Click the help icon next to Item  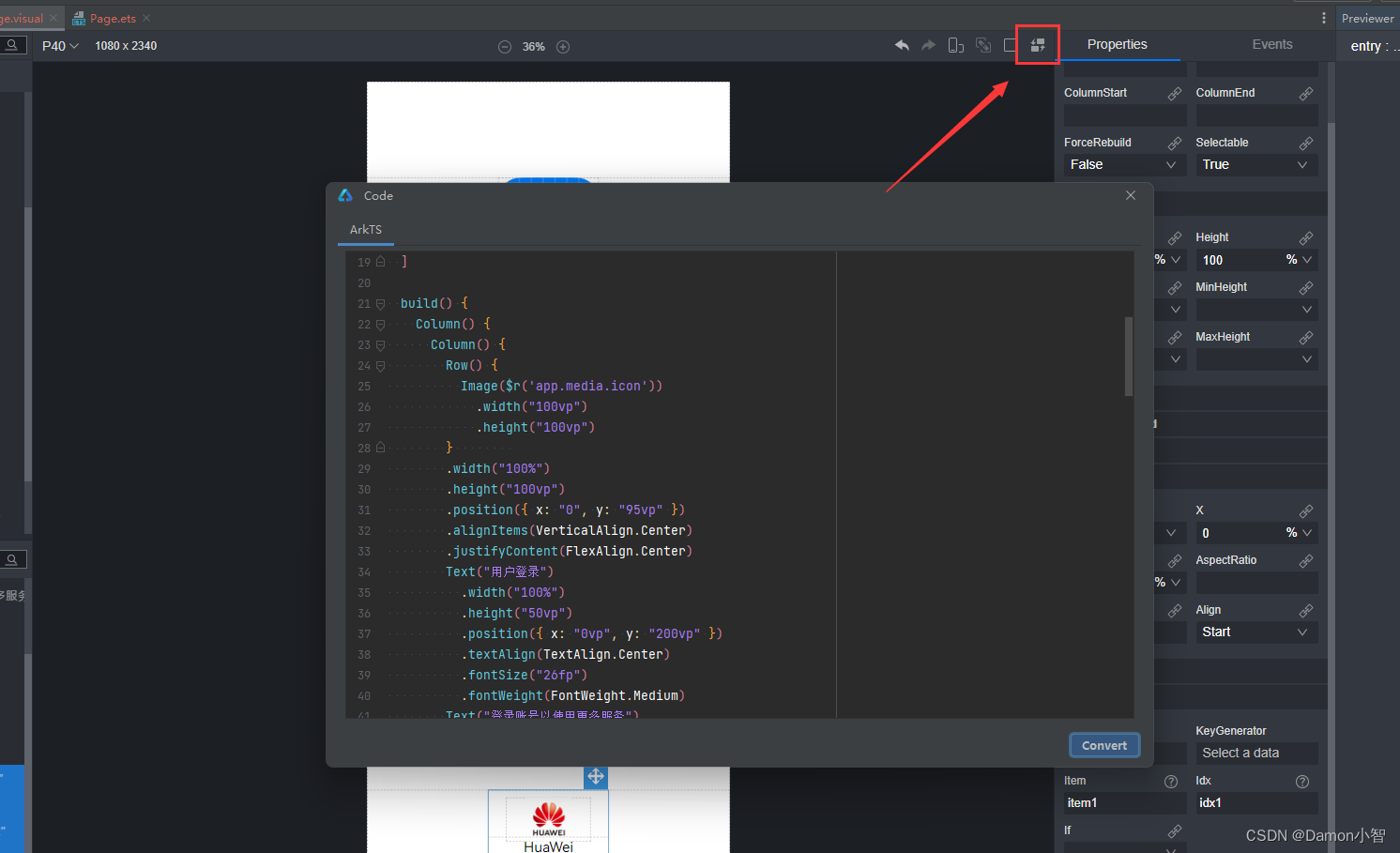(x=1171, y=782)
